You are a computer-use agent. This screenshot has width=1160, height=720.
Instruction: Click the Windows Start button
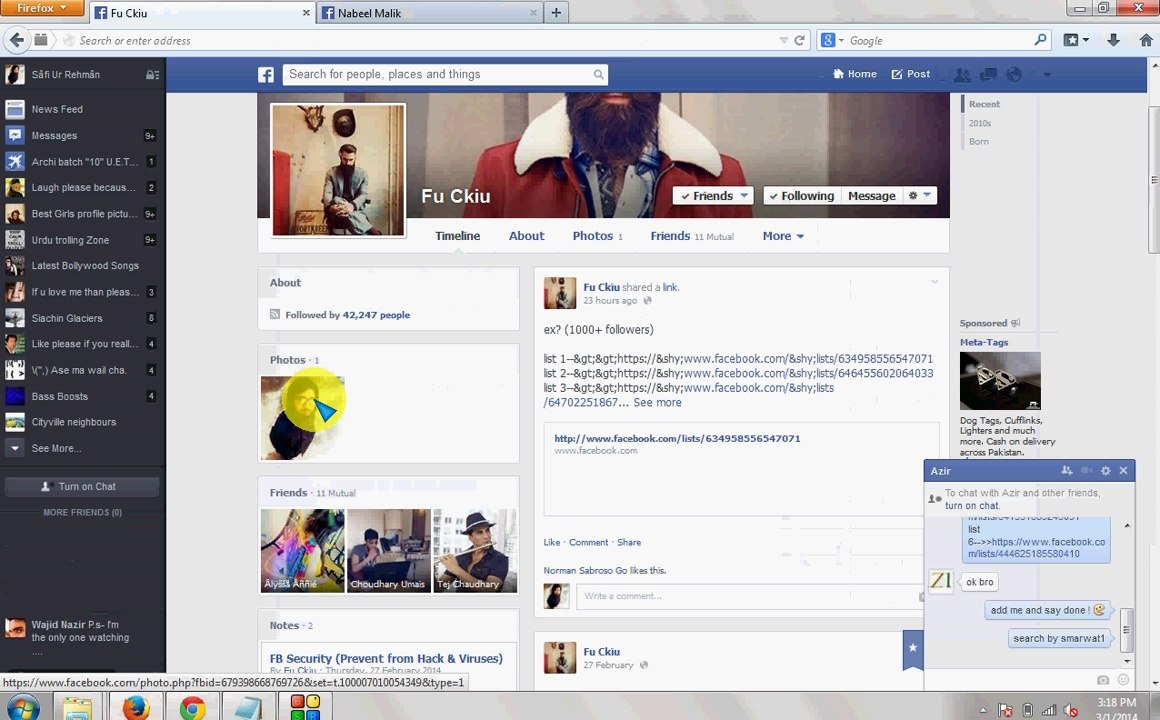pyautogui.click(x=24, y=708)
